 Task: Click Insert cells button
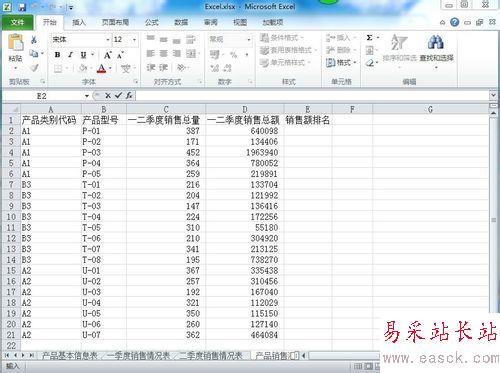[340, 38]
